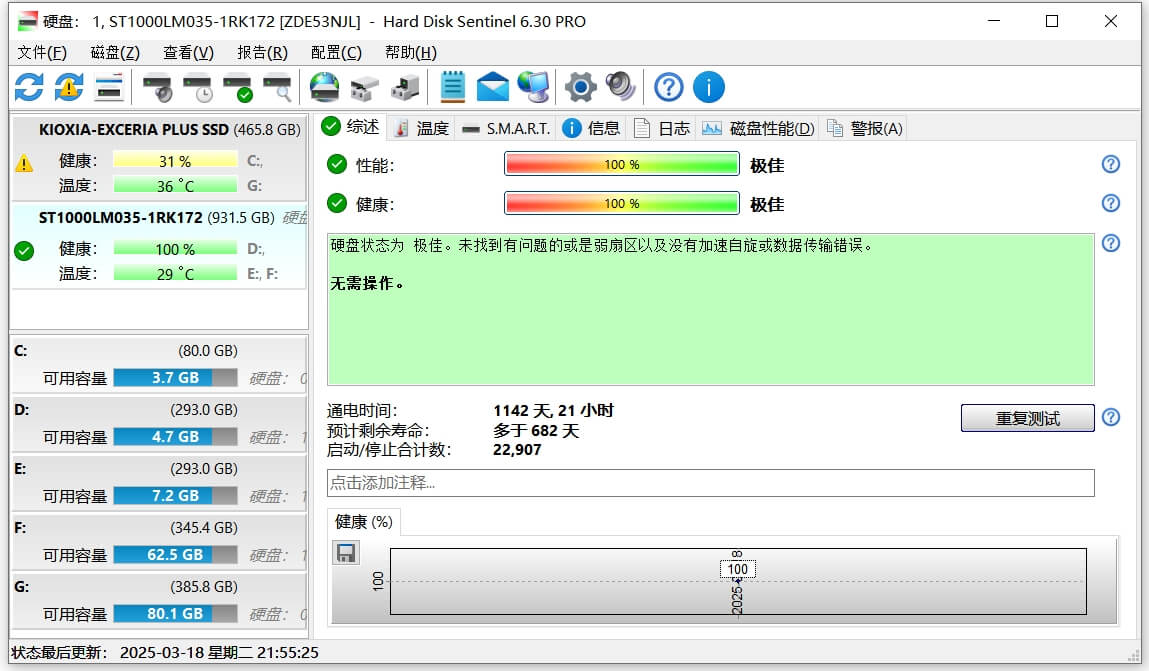Click help icon beside status text box

pos(1111,243)
